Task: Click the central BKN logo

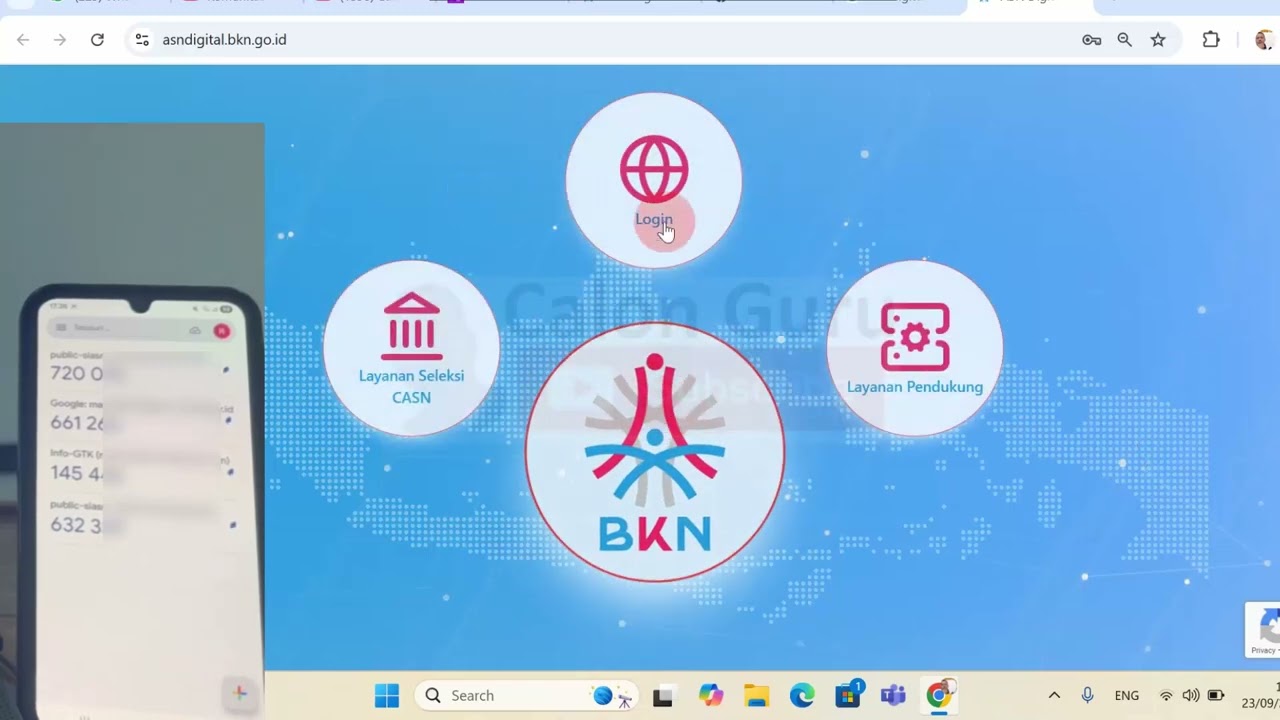Action: [x=655, y=451]
